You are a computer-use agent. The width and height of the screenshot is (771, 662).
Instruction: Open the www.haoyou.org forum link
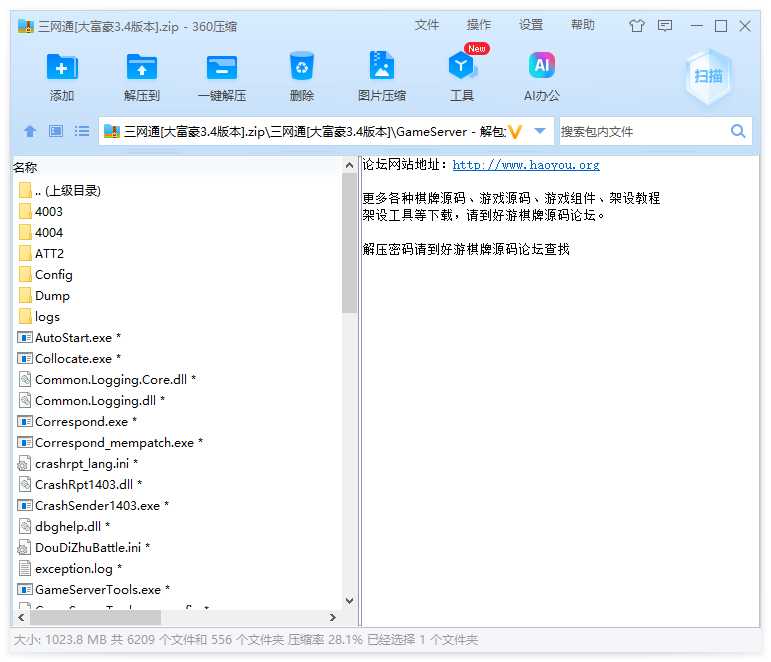pos(526,165)
